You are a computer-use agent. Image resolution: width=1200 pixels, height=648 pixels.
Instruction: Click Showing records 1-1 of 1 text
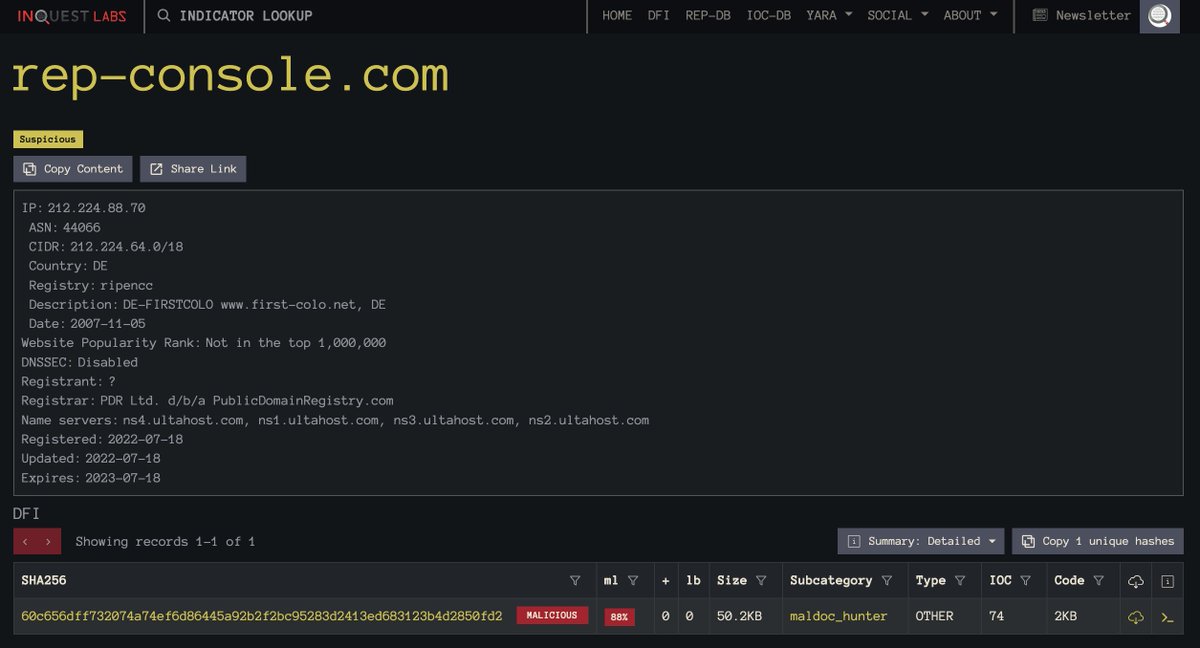[165, 541]
